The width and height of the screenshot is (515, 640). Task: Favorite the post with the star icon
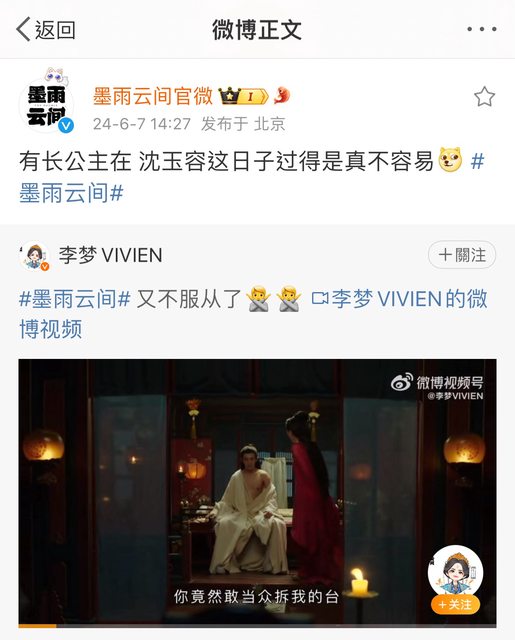pos(484,97)
